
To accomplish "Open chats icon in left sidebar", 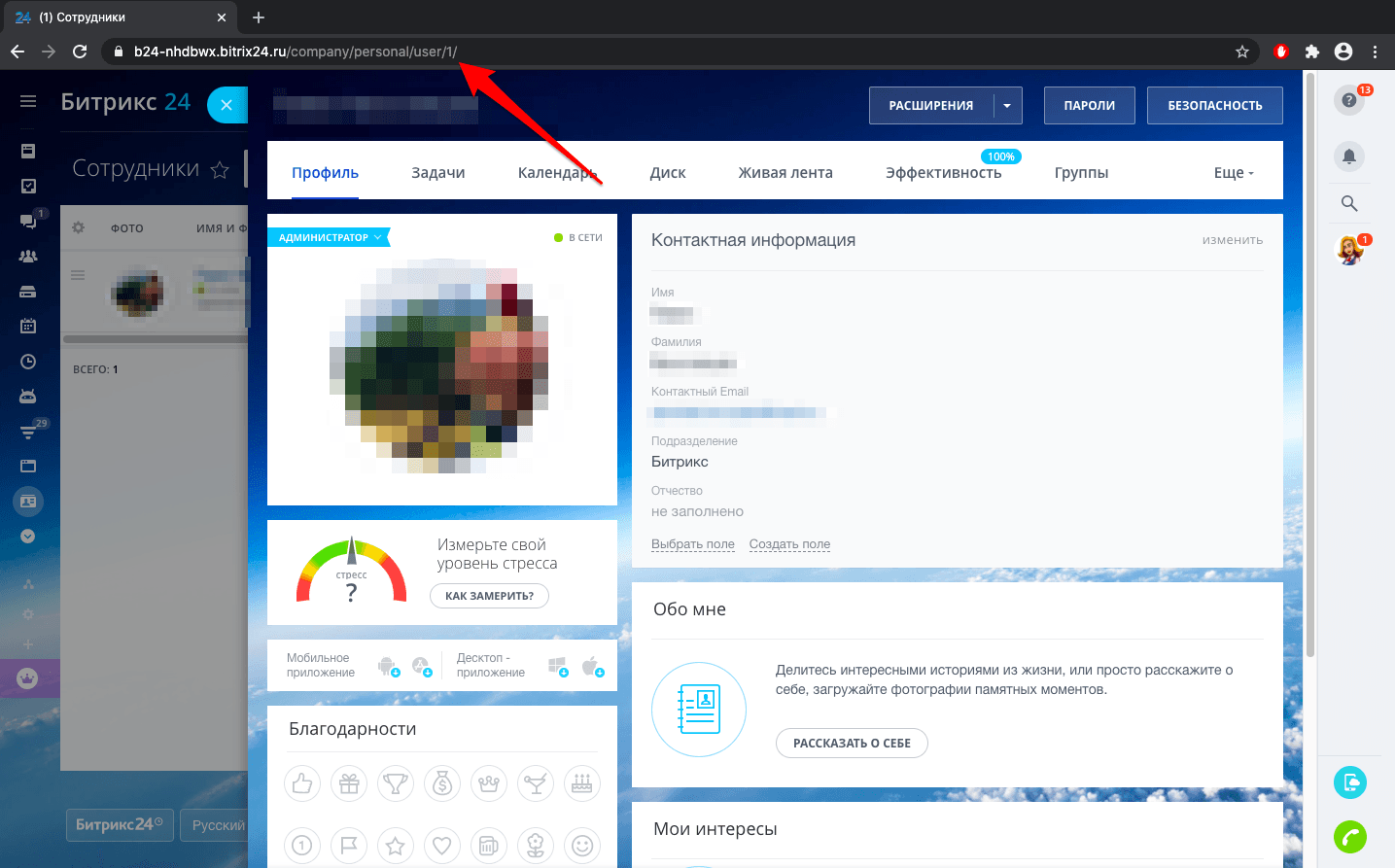I will (28, 221).
